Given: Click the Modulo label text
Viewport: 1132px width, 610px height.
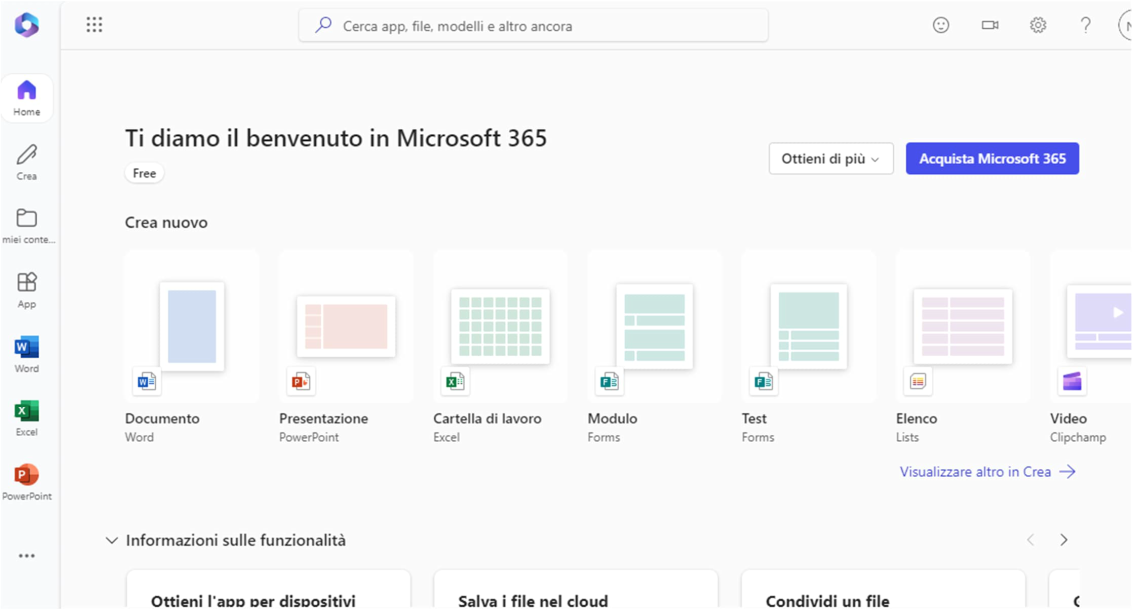Looking at the screenshot, I should coord(612,419).
